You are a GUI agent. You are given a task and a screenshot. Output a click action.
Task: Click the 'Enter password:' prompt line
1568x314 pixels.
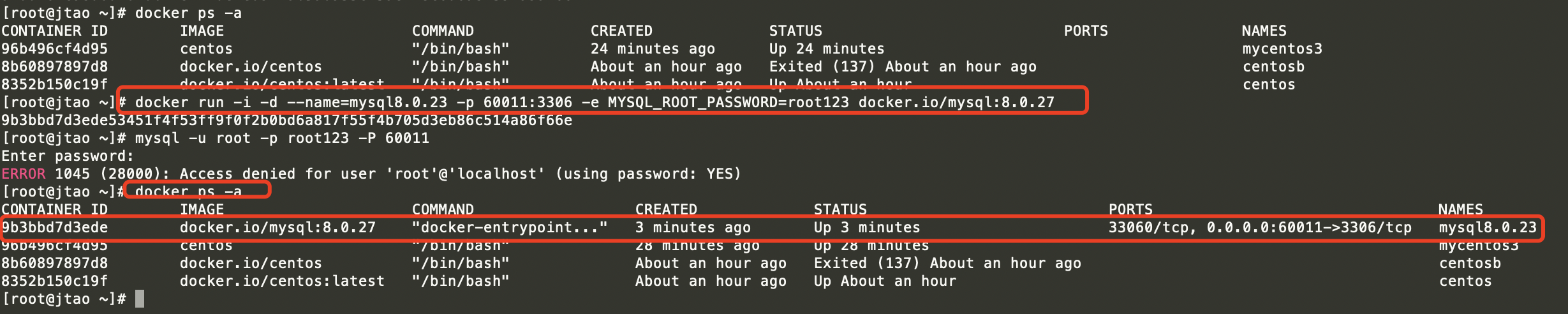(68, 156)
